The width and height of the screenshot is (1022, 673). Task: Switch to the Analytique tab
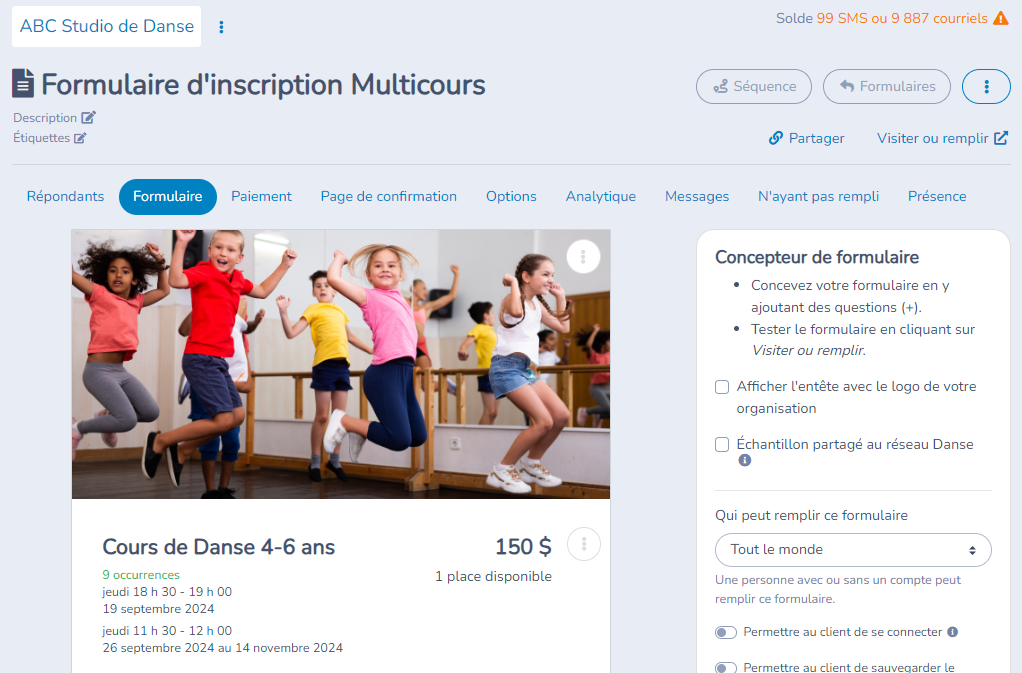(x=601, y=197)
